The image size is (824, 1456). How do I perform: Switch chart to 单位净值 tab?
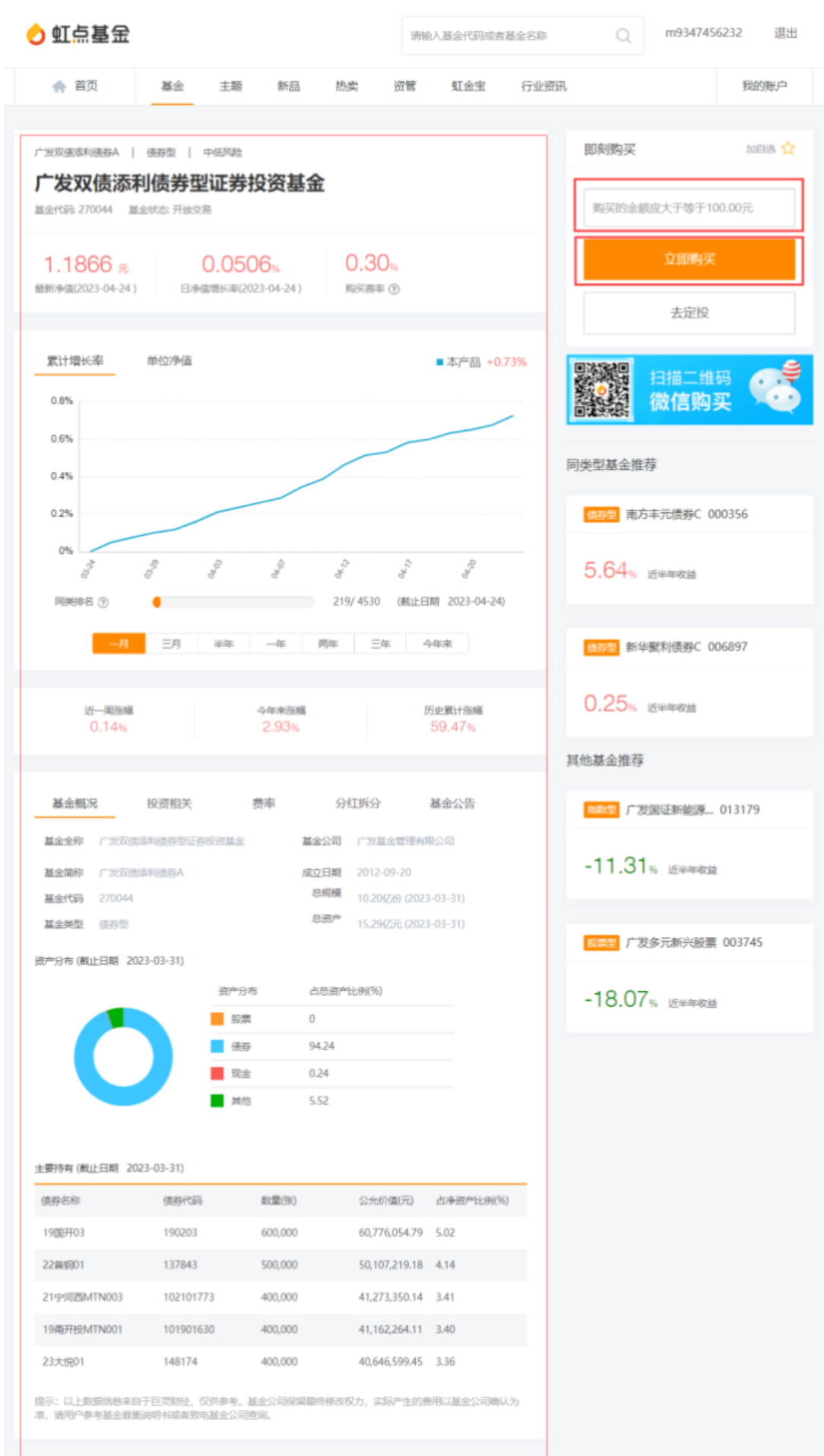[170, 361]
